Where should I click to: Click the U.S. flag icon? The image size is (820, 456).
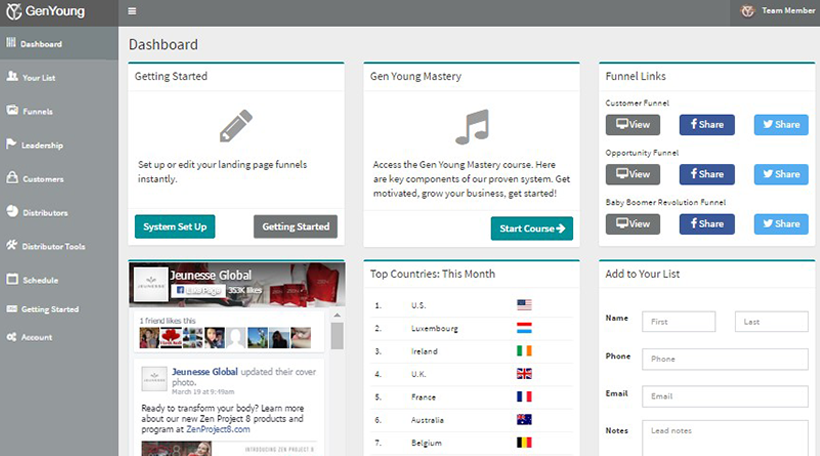524,305
